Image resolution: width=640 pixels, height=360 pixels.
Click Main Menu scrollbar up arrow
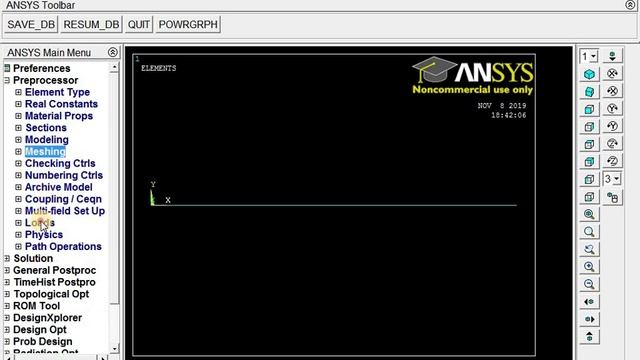click(x=114, y=67)
